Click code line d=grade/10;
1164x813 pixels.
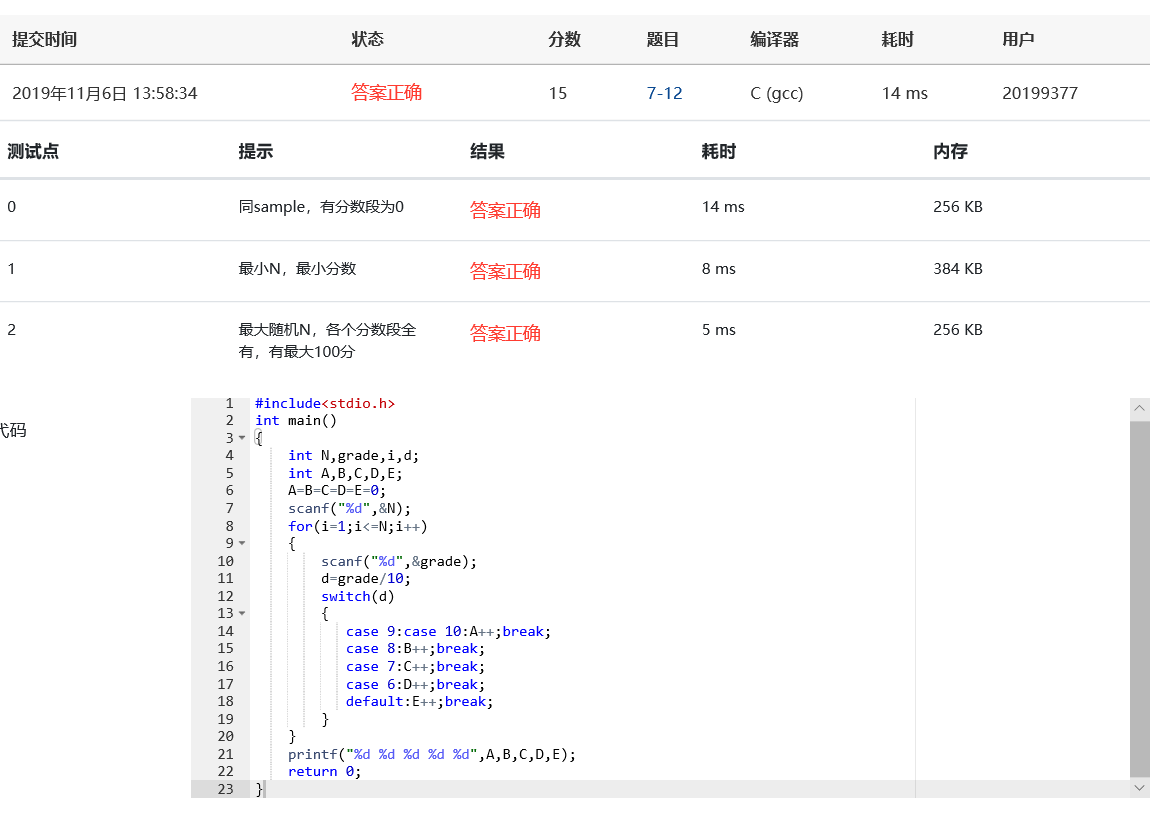point(365,578)
